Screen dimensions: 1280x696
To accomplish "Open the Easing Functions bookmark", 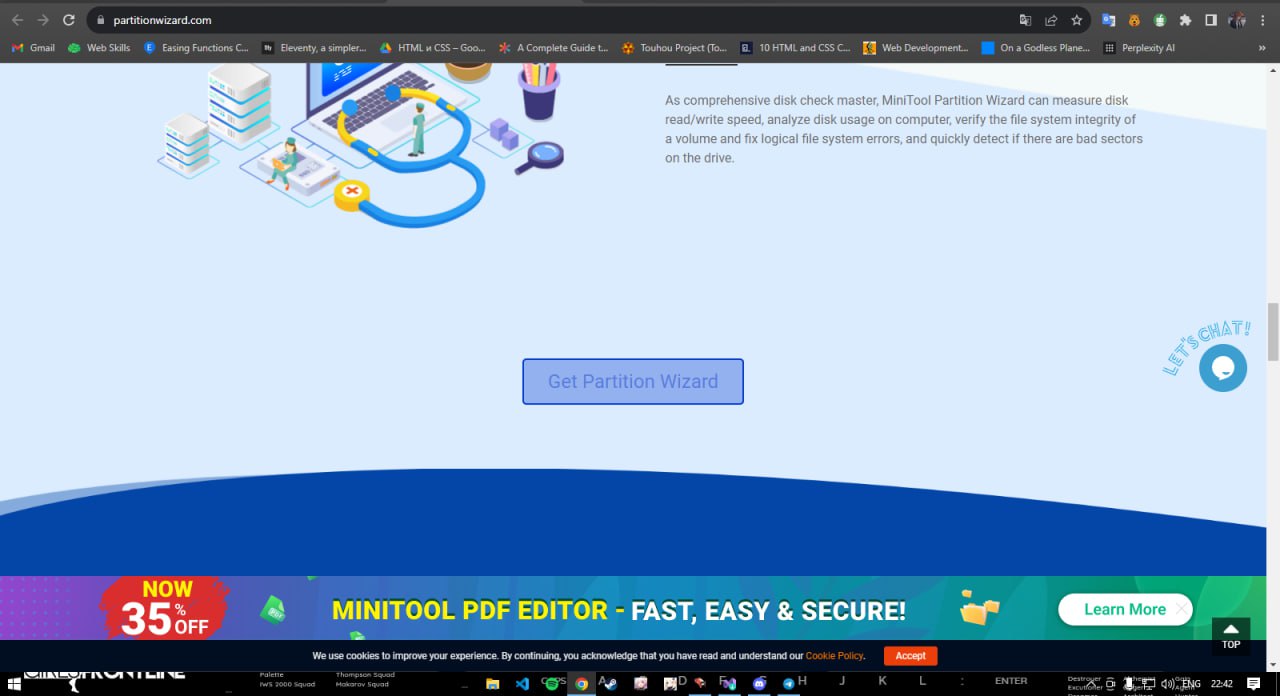I will (x=196, y=47).
